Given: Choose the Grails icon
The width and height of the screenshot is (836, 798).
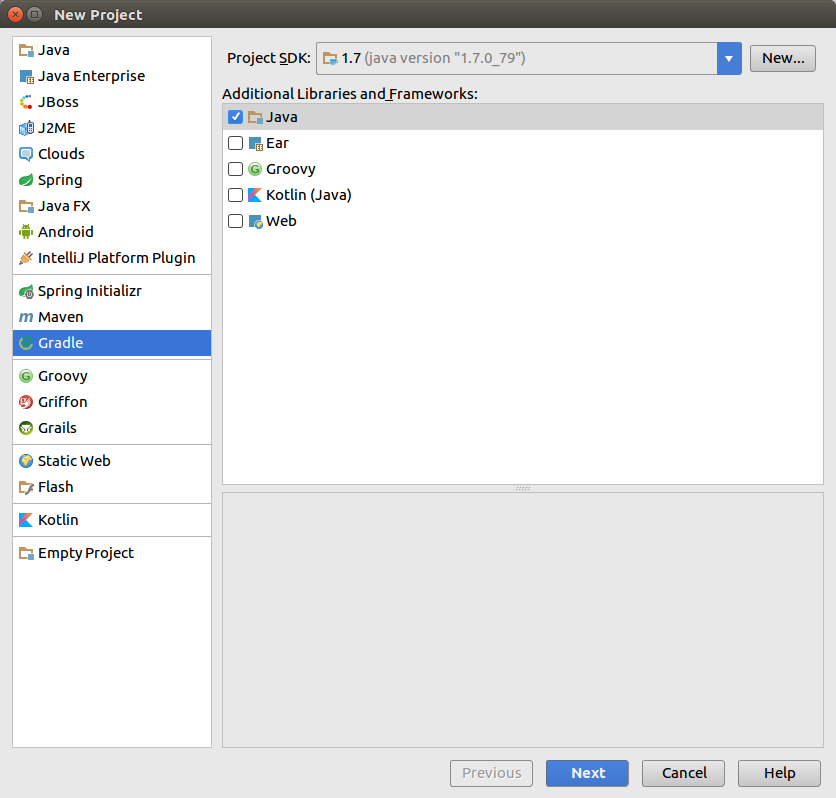Looking at the screenshot, I should [x=26, y=428].
